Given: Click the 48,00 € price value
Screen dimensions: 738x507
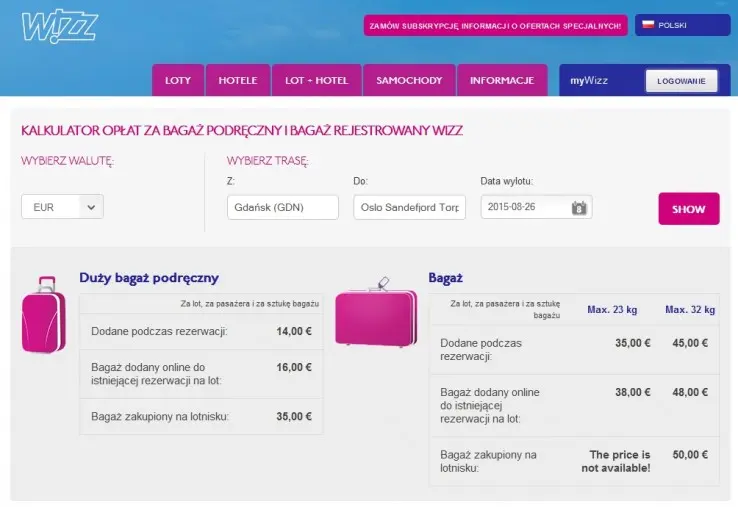Looking at the screenshot, I should [690, 392].
